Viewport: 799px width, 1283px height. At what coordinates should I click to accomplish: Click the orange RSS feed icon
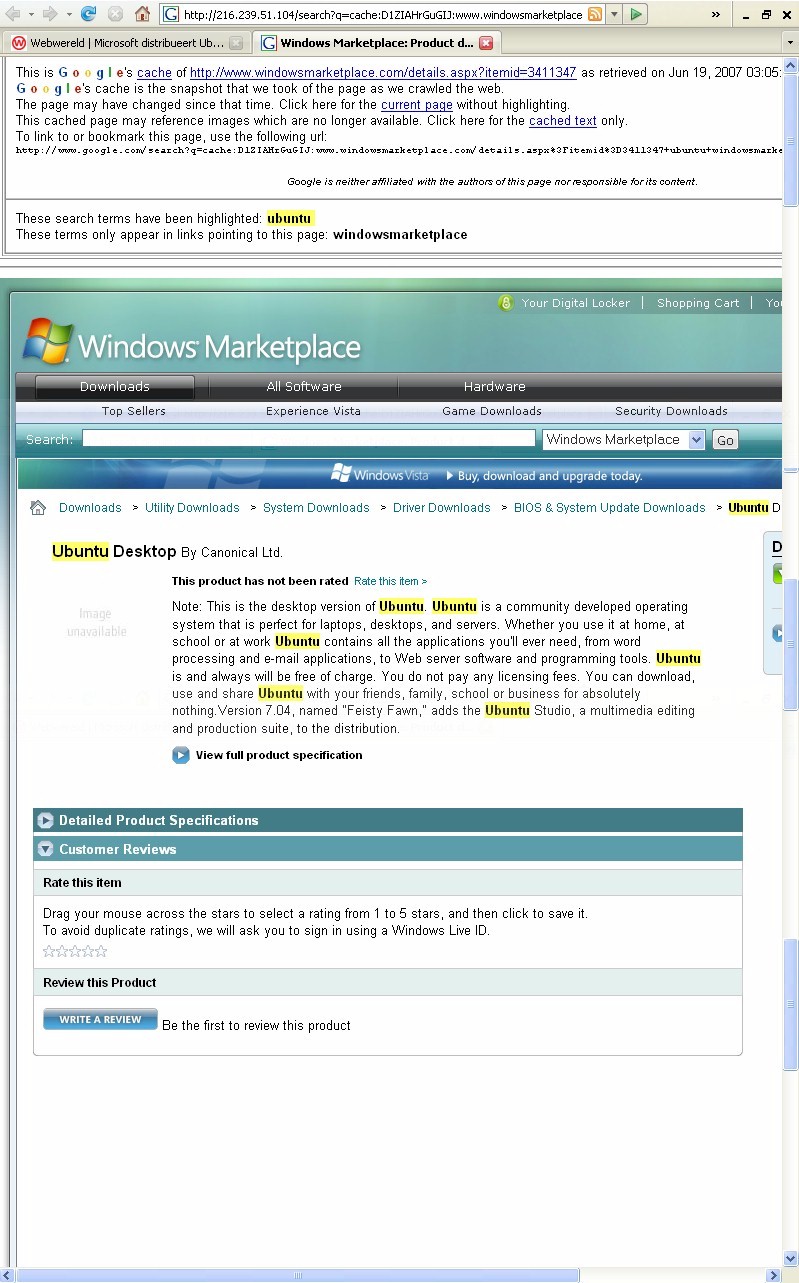(595, 15)
